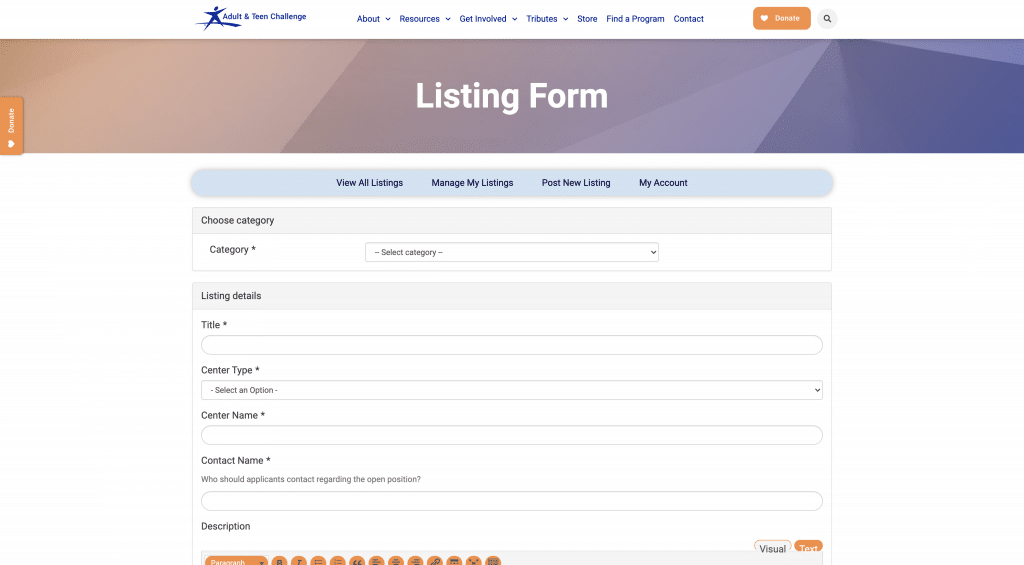Align text right in editor
This screenshot has height=565, width=1024.
coord(415,561)
